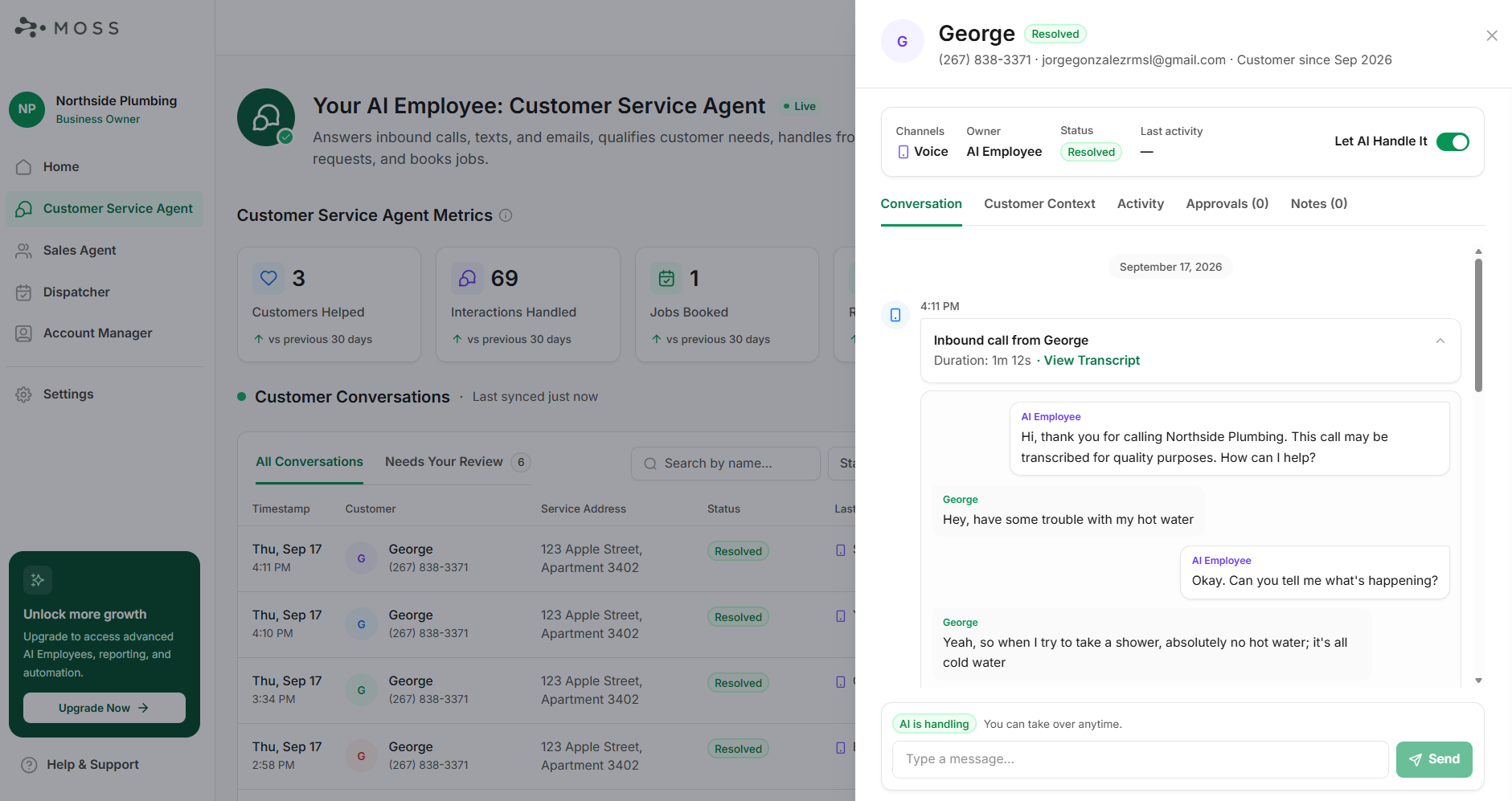Click the Type a message field
Viewport: 1512px width, 801px height.
tap(1140, 759)
